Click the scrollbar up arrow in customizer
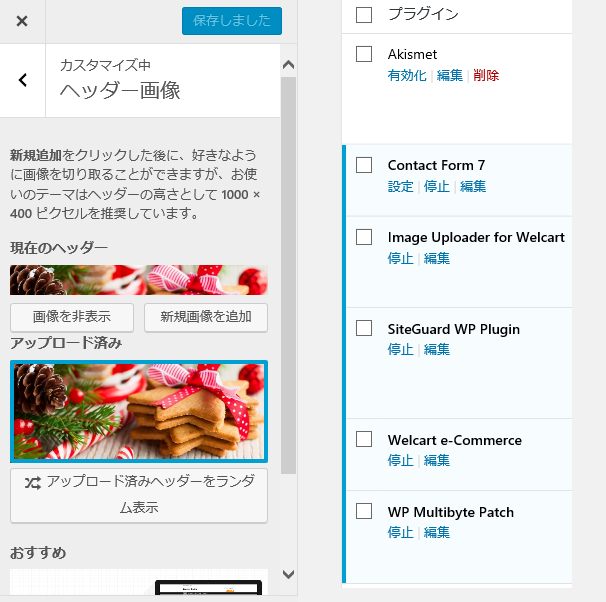 [288, 65]
